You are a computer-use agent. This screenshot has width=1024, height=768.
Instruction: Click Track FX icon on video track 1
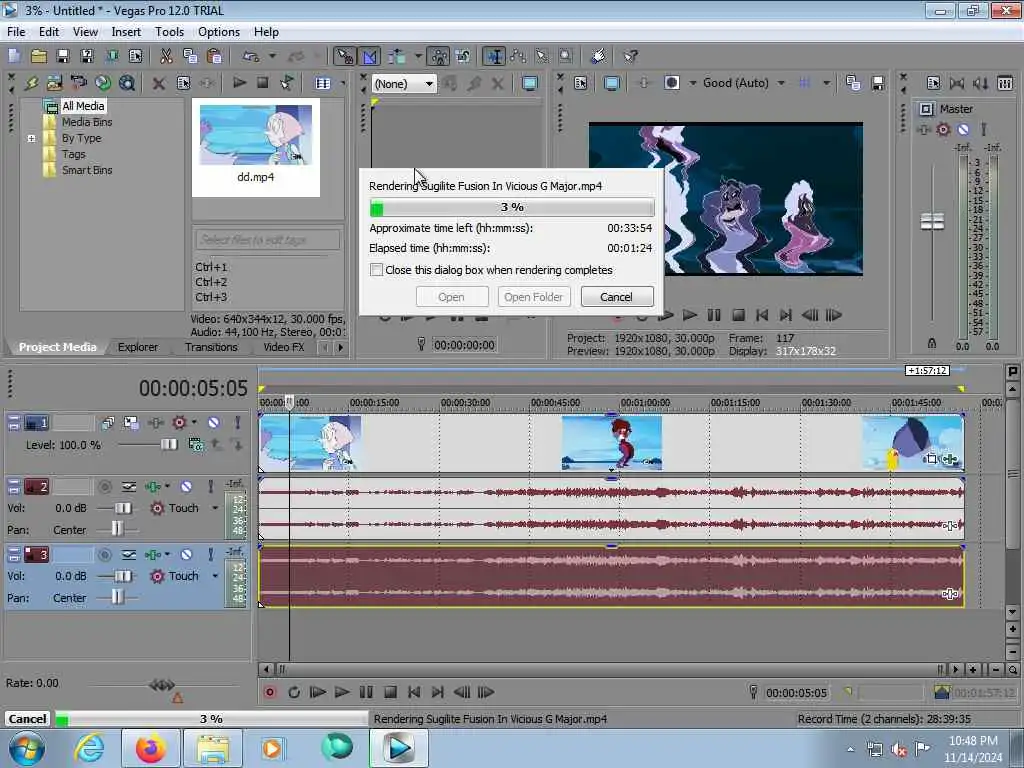(x=155, y=423)
